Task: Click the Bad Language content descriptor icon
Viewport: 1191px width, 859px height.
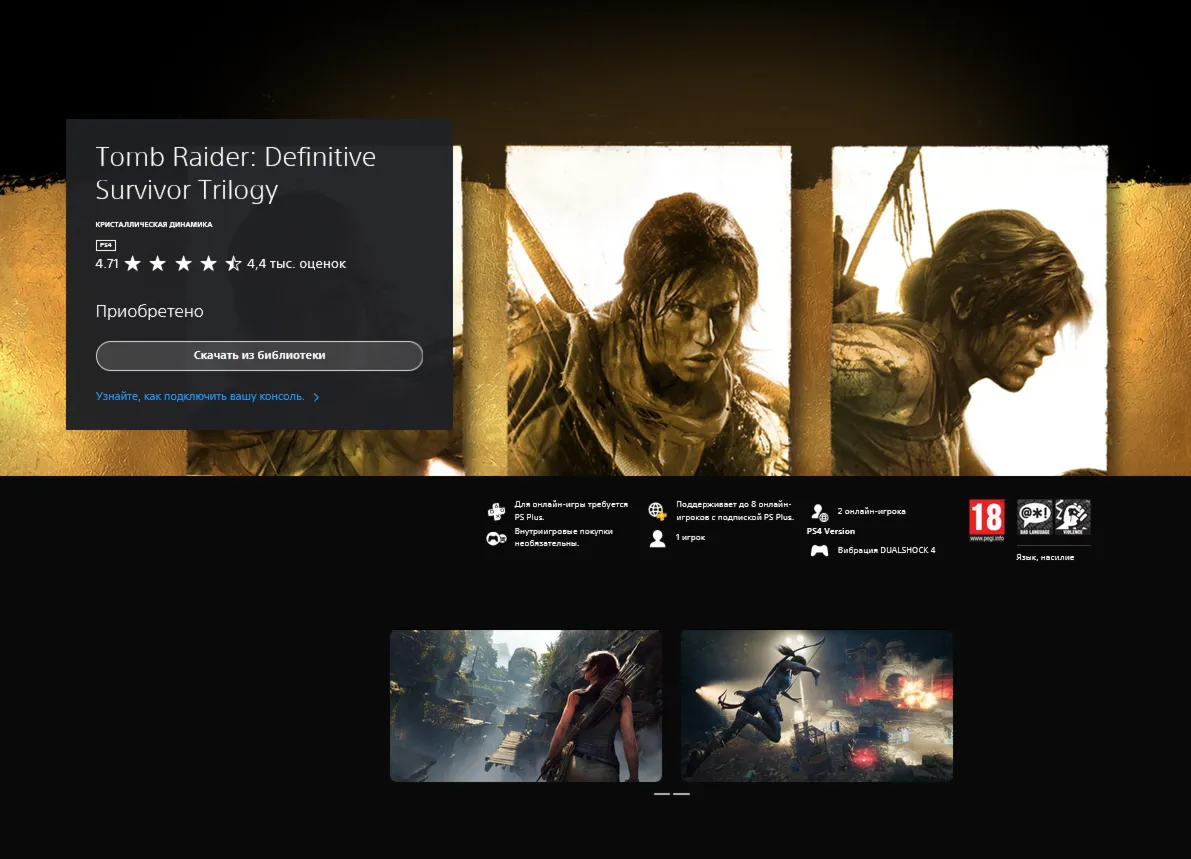Action: pyautogui.click(x=1034, y=517)
